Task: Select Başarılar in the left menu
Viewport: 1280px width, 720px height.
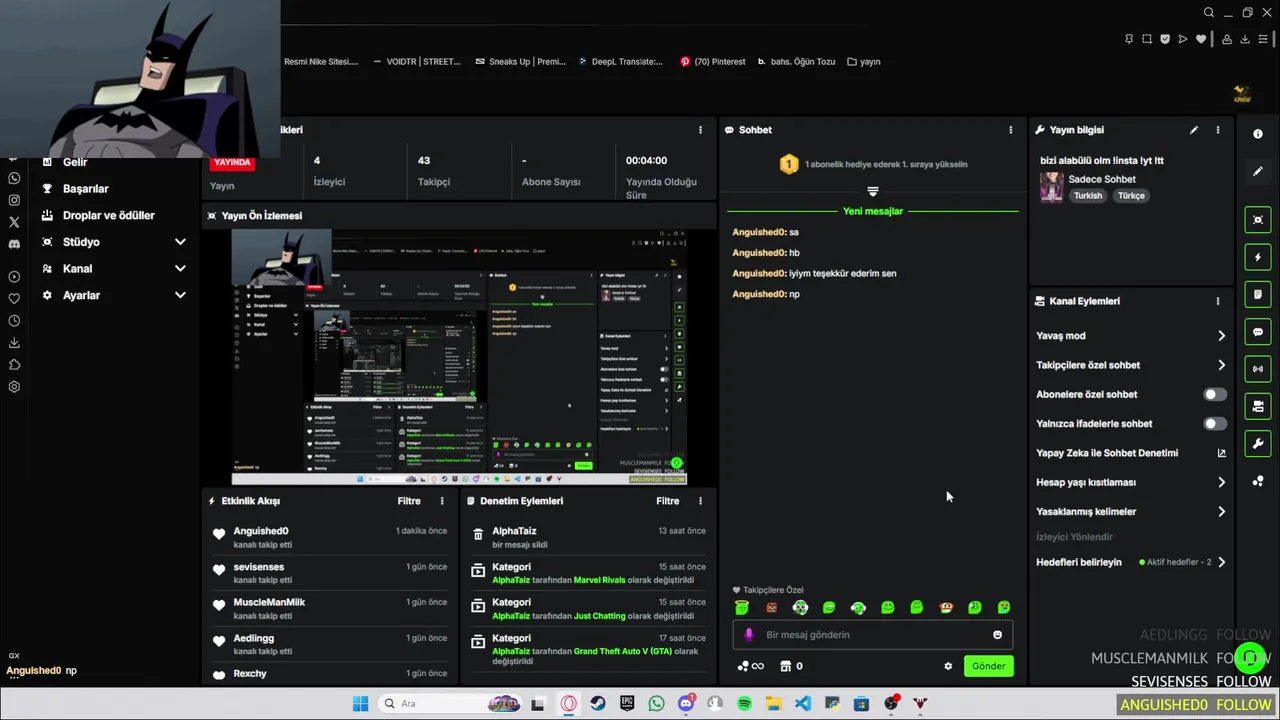Action: (85, 189)
